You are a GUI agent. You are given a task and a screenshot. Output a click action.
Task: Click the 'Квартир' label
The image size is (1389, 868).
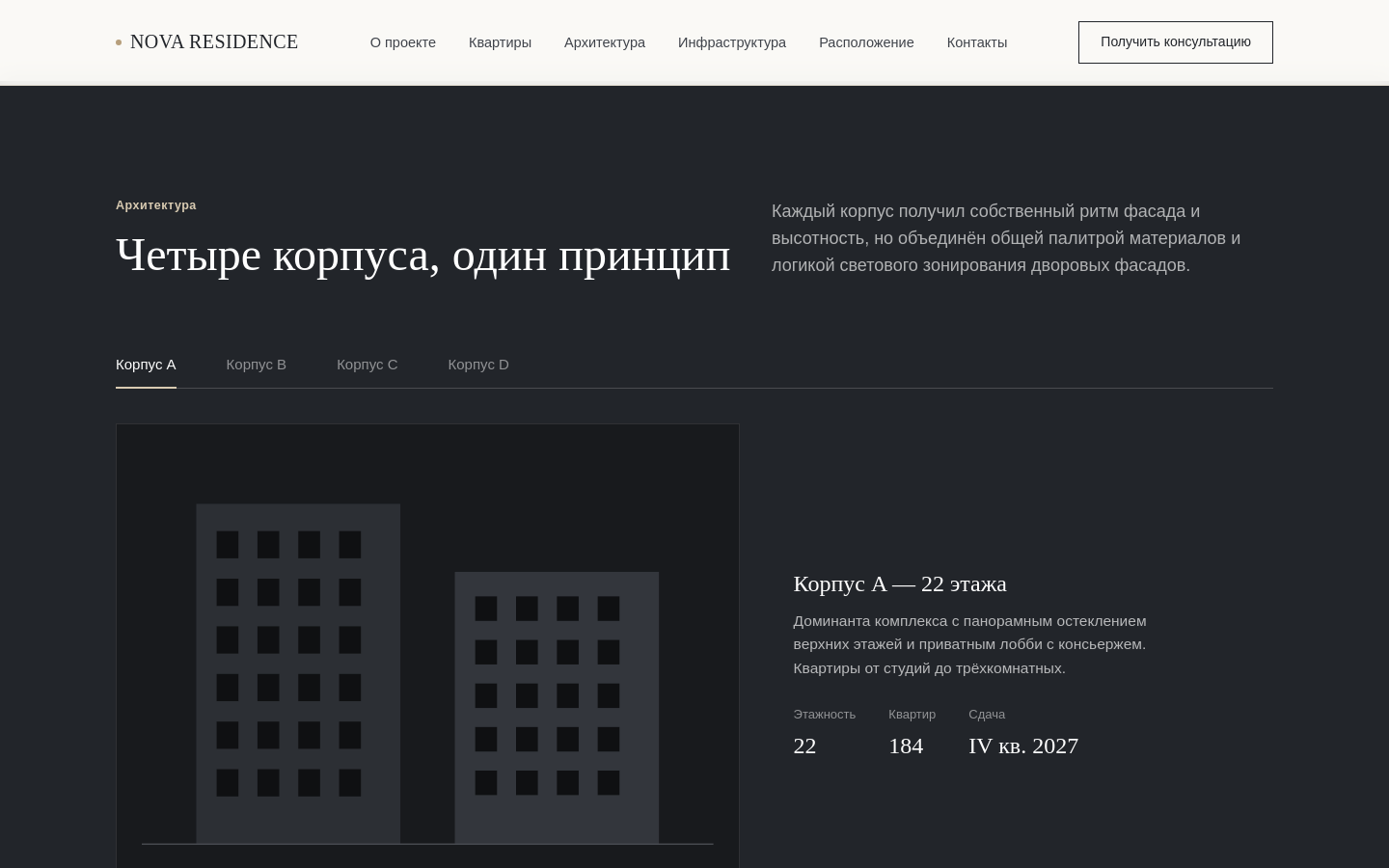(912, 715)
